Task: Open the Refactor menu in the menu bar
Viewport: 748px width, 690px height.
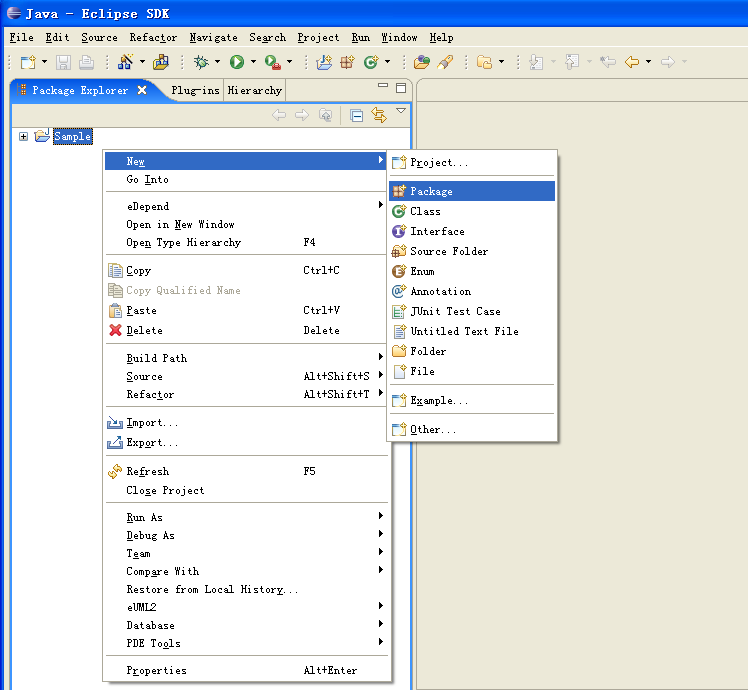Action: click(x=153, y=37)
